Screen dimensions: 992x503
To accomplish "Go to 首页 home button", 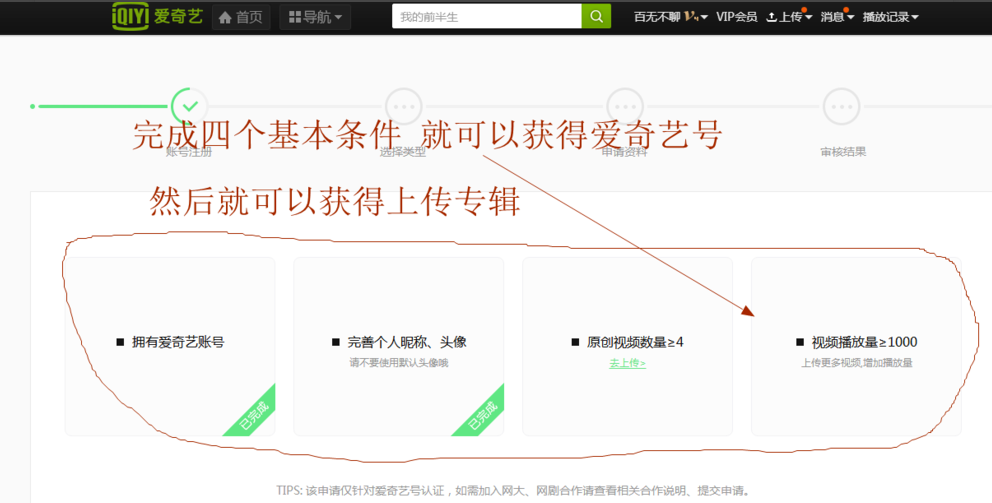I will pyautogui.click(x=241, y=17).
